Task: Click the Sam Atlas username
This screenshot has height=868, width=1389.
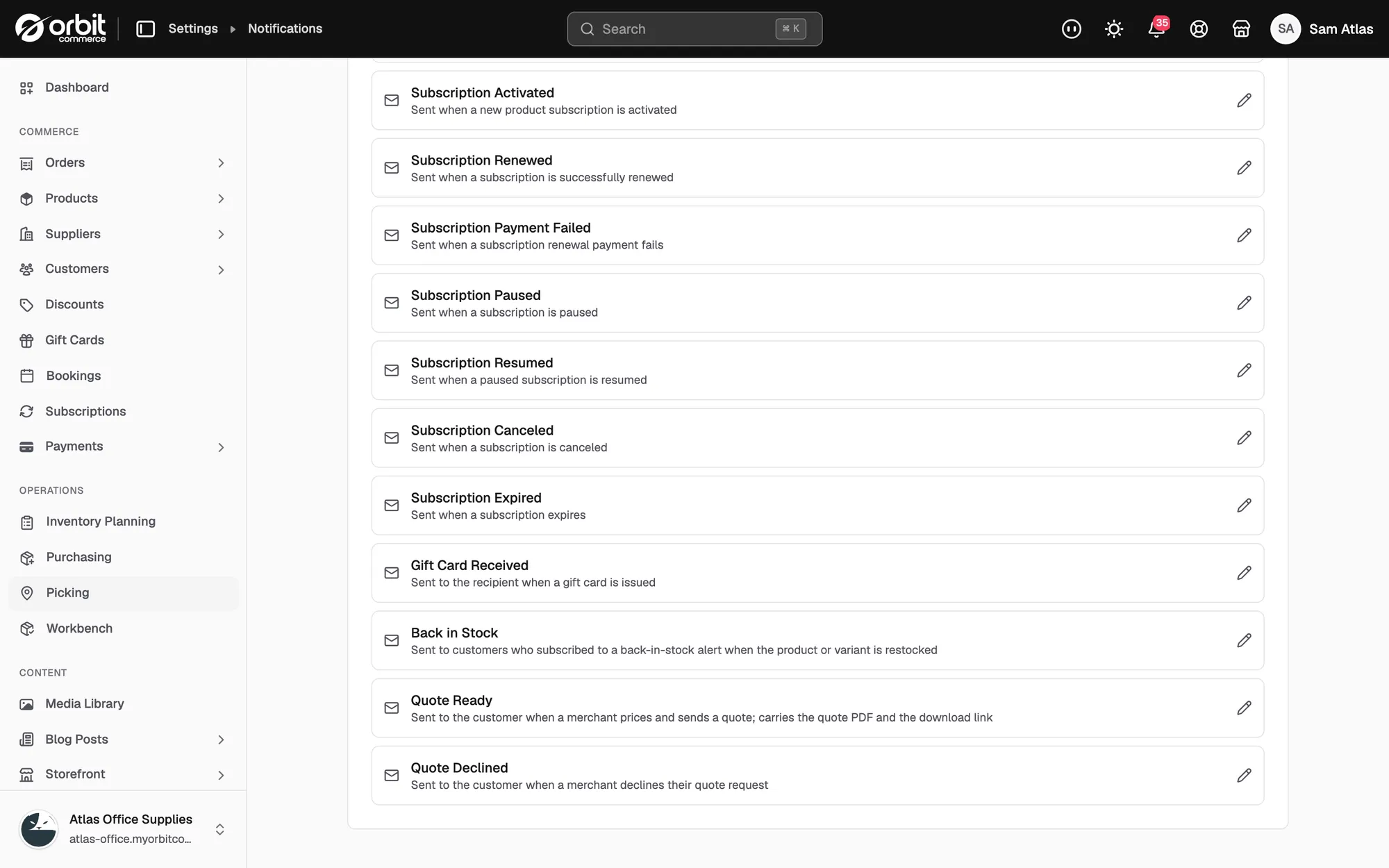Action: [x=1340, y=29]
